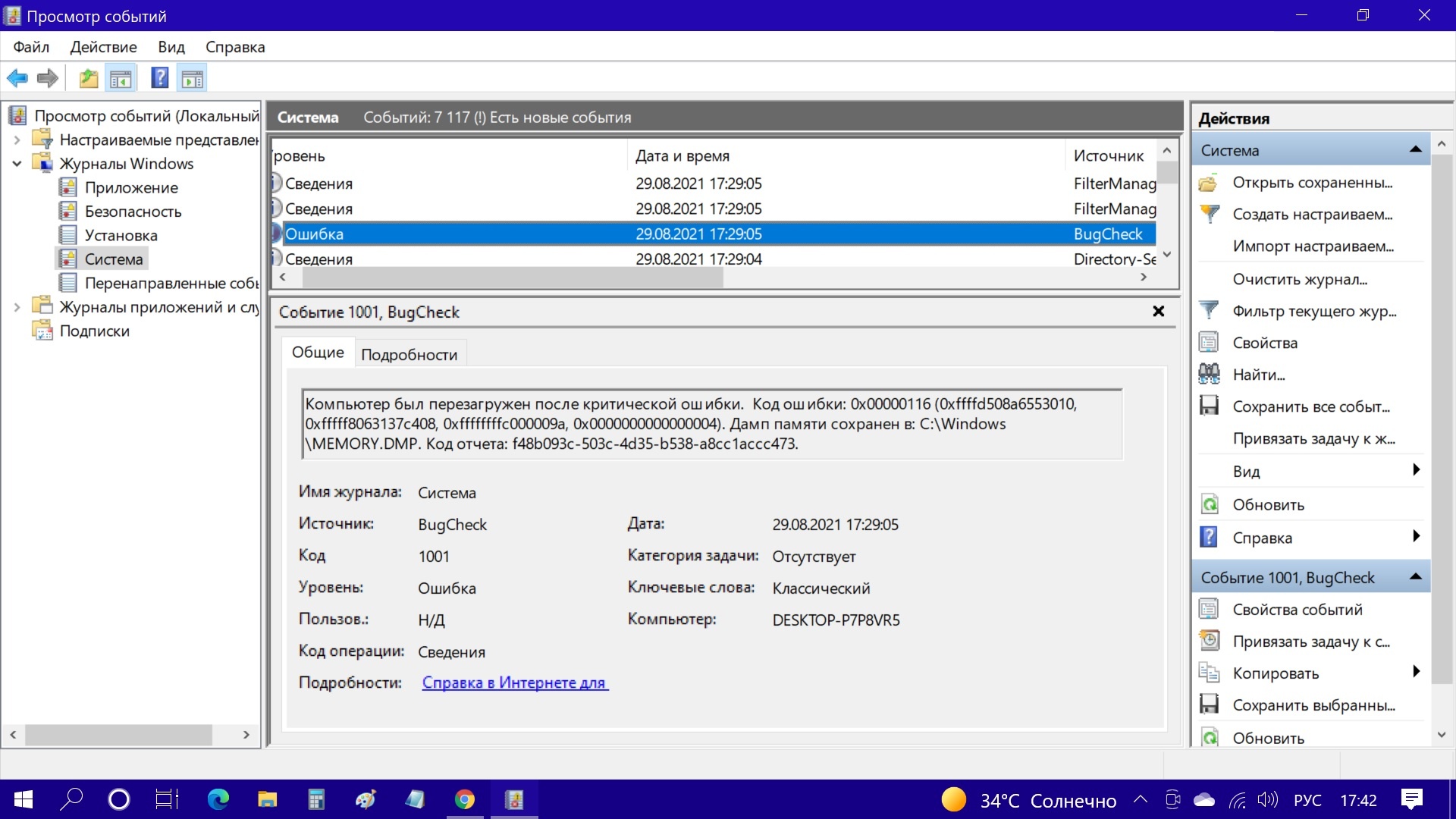Click the Back arrow toolbar icon
This screenshot has width=1456, height=819.
click(x=17, y=78)
